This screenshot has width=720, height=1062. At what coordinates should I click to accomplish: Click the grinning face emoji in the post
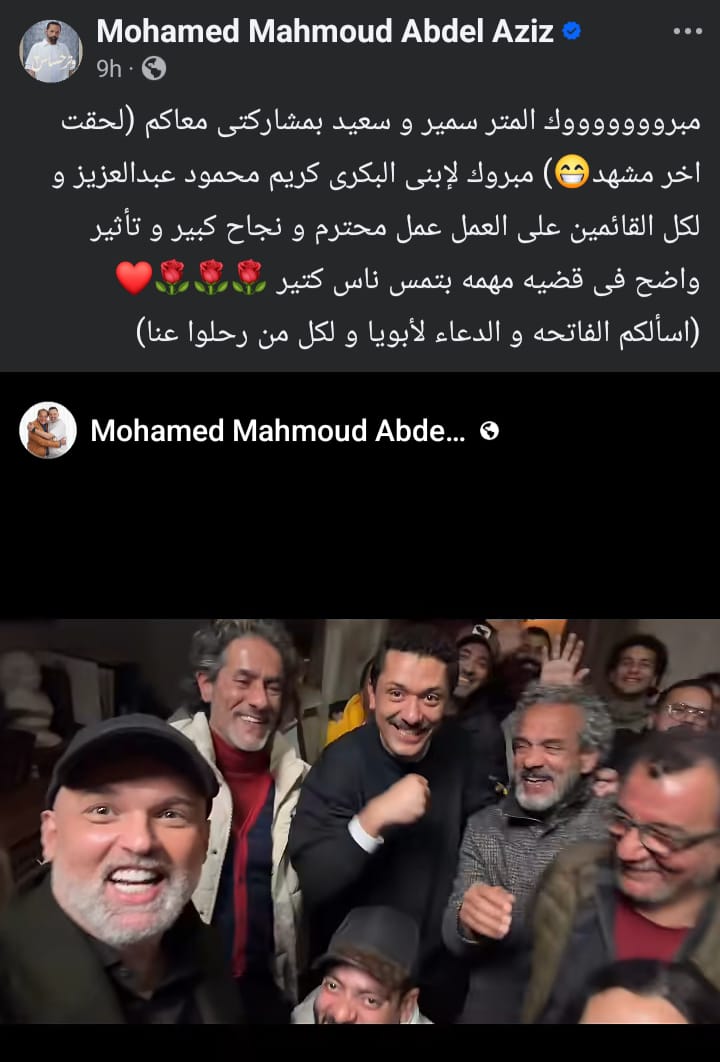[572, 173]
